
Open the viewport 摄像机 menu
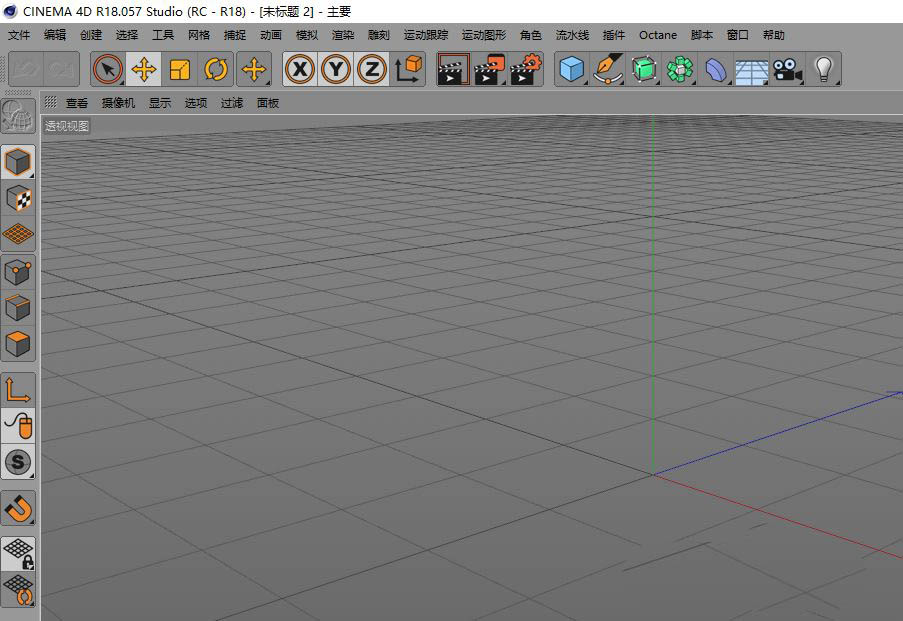coord(118,103)
